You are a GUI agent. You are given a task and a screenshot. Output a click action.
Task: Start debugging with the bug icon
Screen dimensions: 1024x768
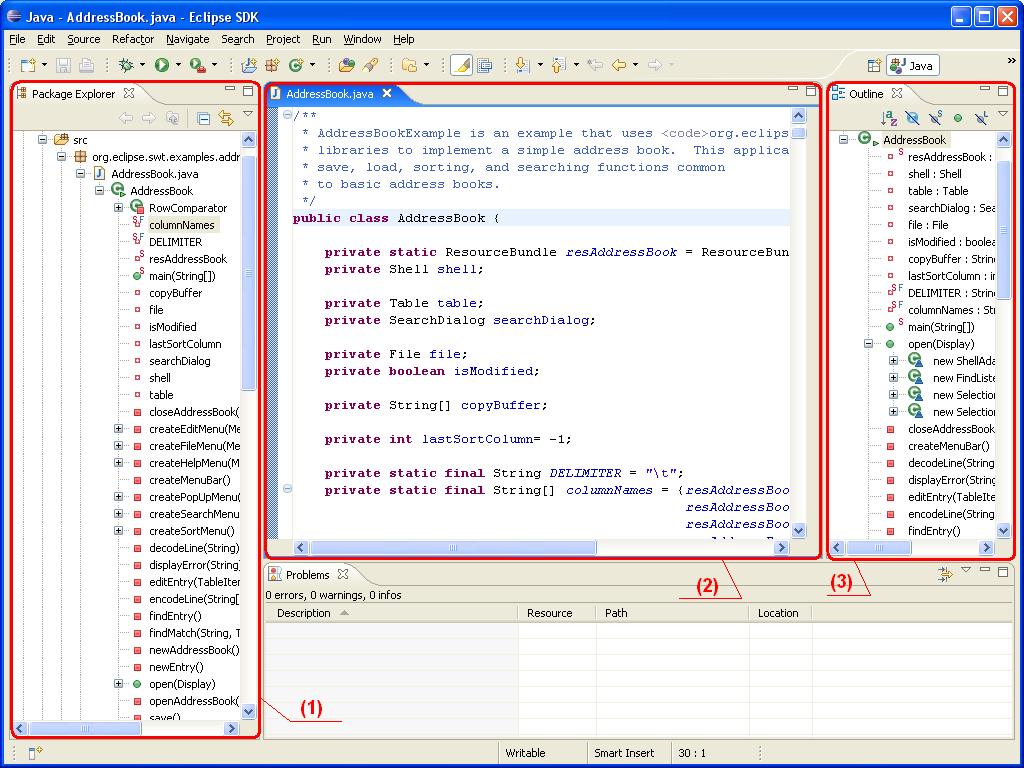click(126, 65)
